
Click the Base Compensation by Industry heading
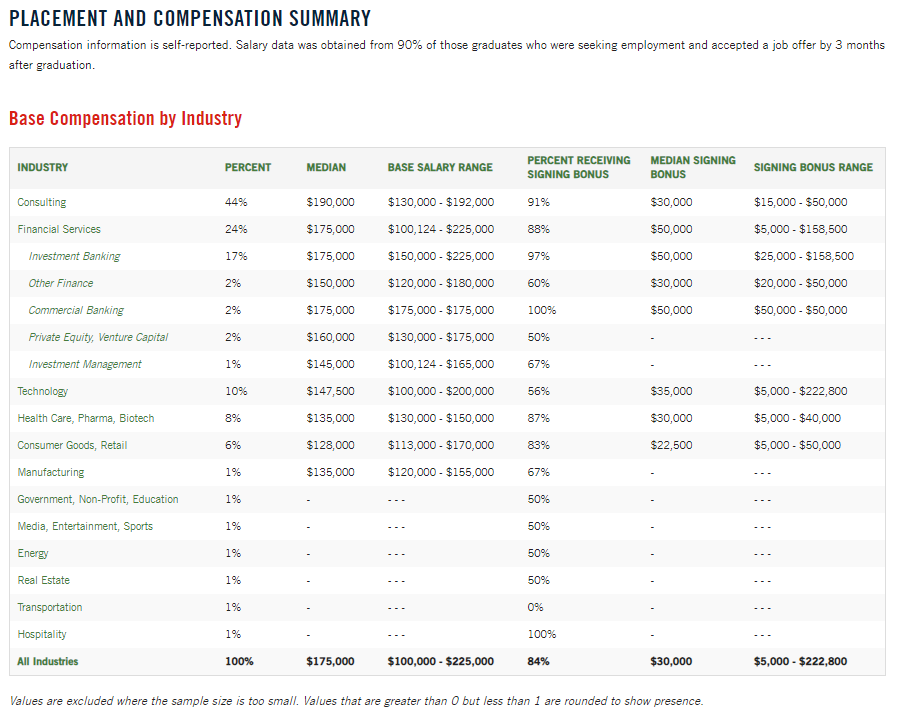coord(125,119)
